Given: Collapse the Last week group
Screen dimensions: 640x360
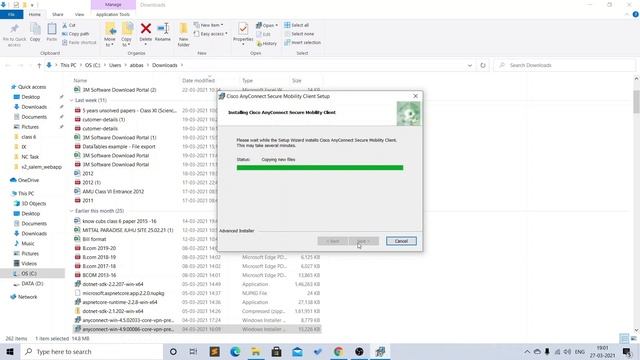Looking at the screenshot, I should (x=71, y=100).
